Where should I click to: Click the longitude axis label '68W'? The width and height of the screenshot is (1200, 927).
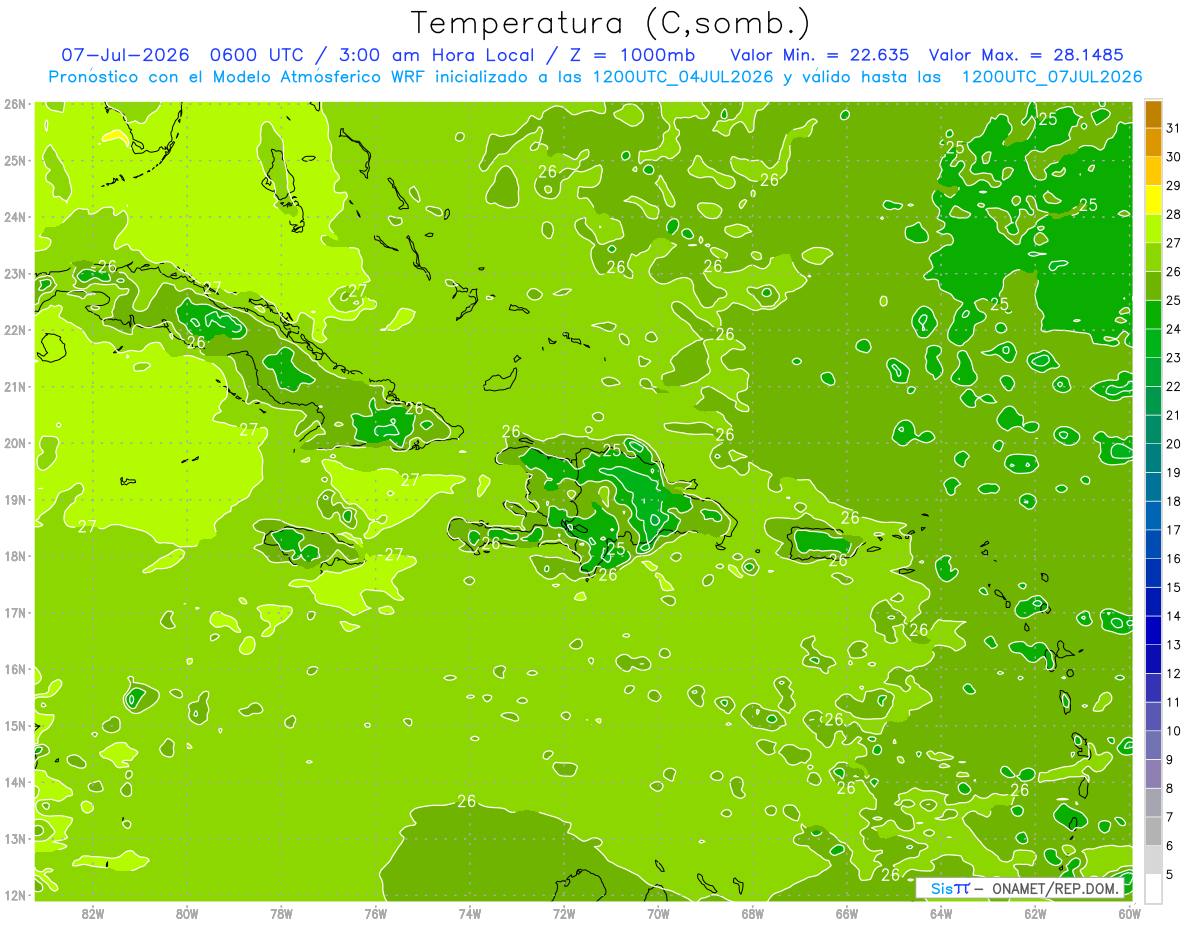753,913
